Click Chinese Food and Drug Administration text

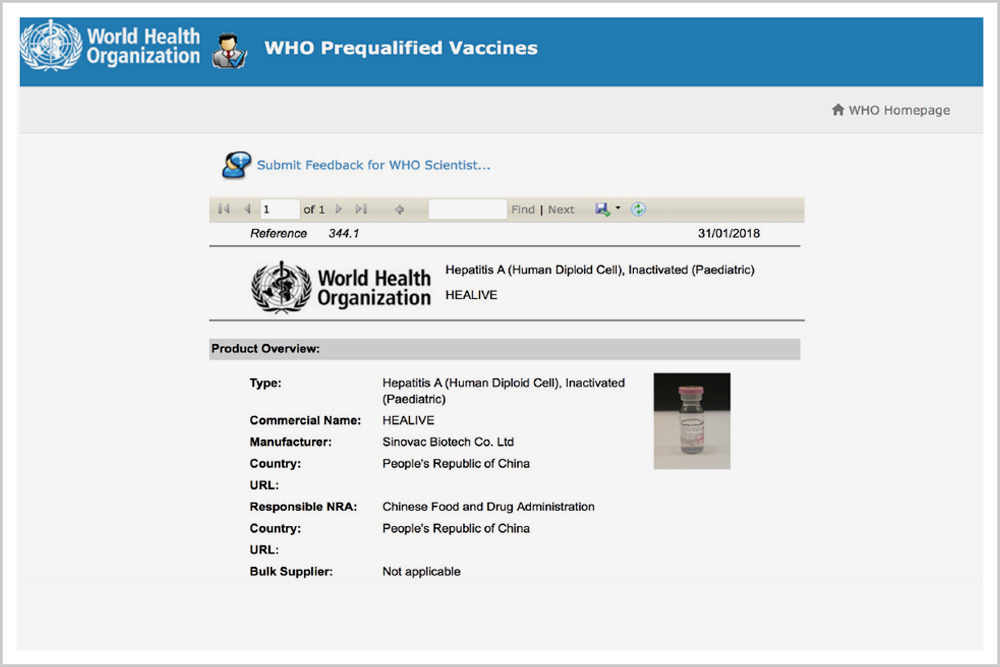pyautogui.click(x=488, y=507)
